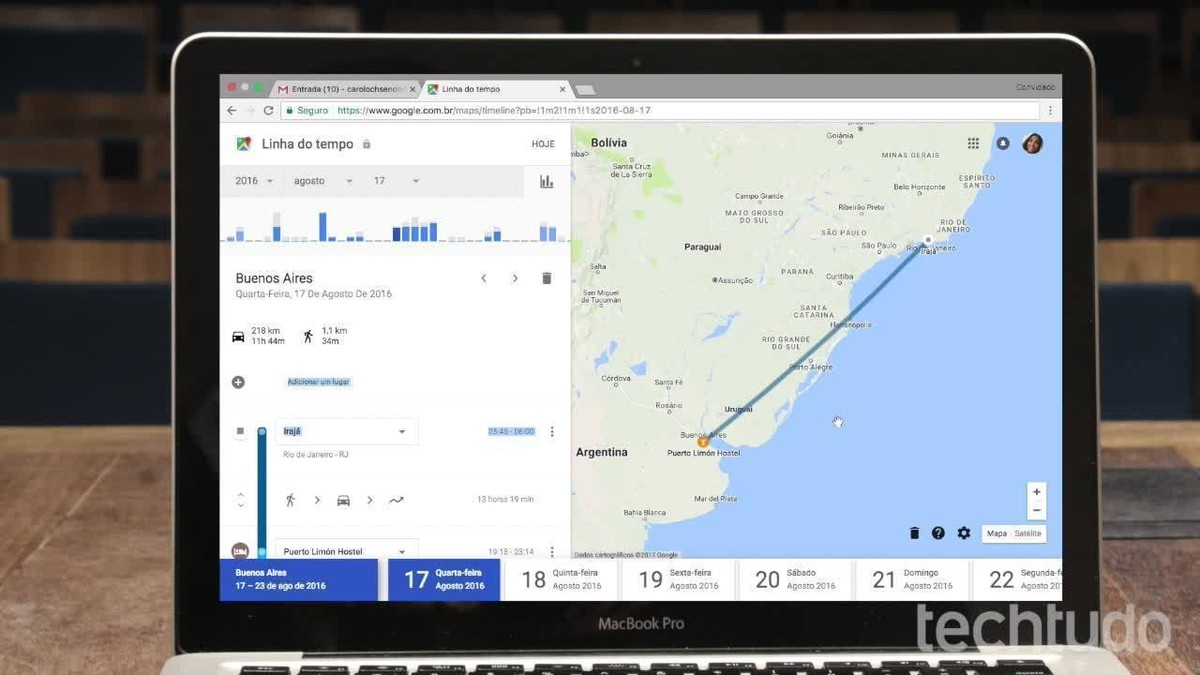Go to previous day arrow by Buenos Aires

pos(484,278)
